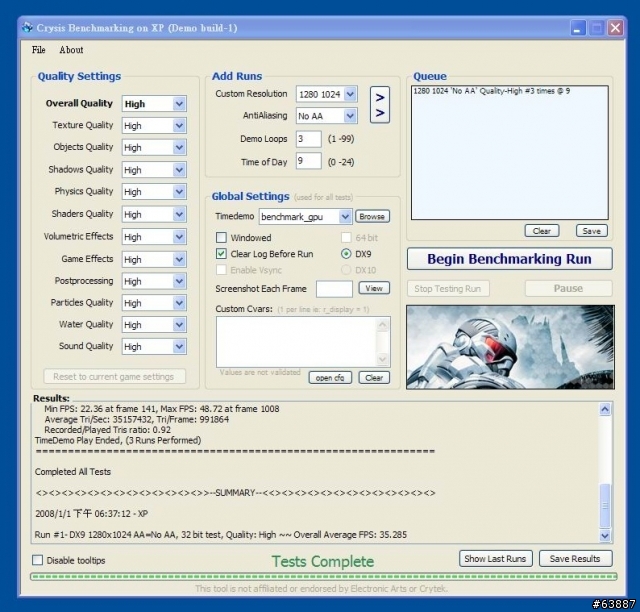The image size is (640, 612).
Task: Close the Crysis Benchmarking window
Action: point(616,28)
